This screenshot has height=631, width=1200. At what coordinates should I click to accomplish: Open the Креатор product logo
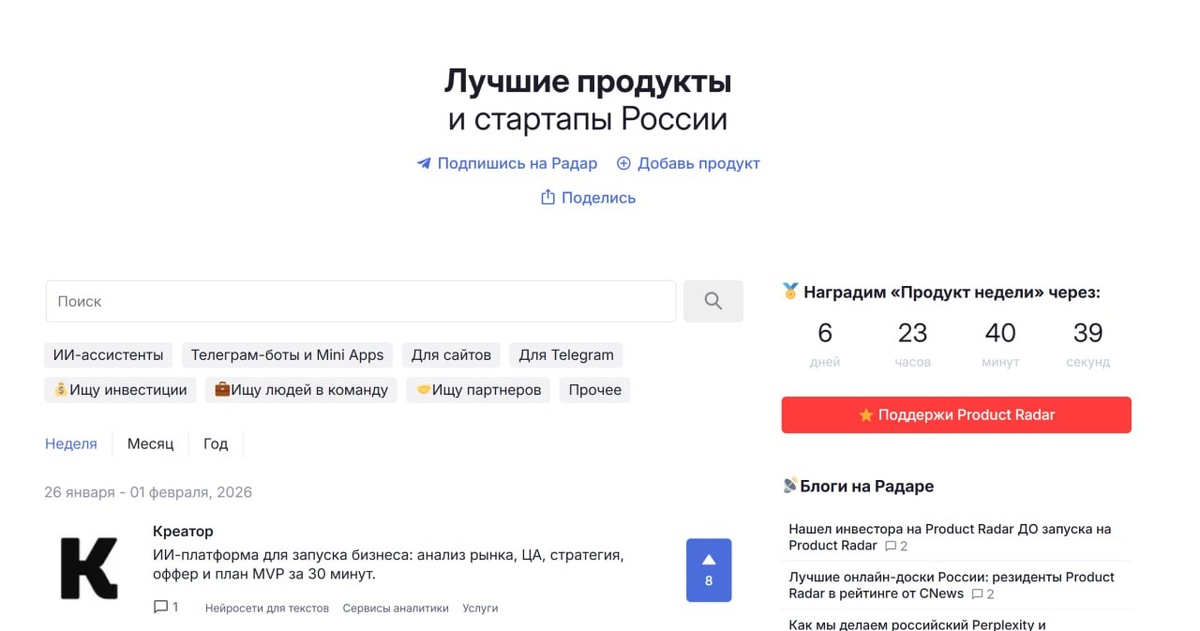click(89, 568)
